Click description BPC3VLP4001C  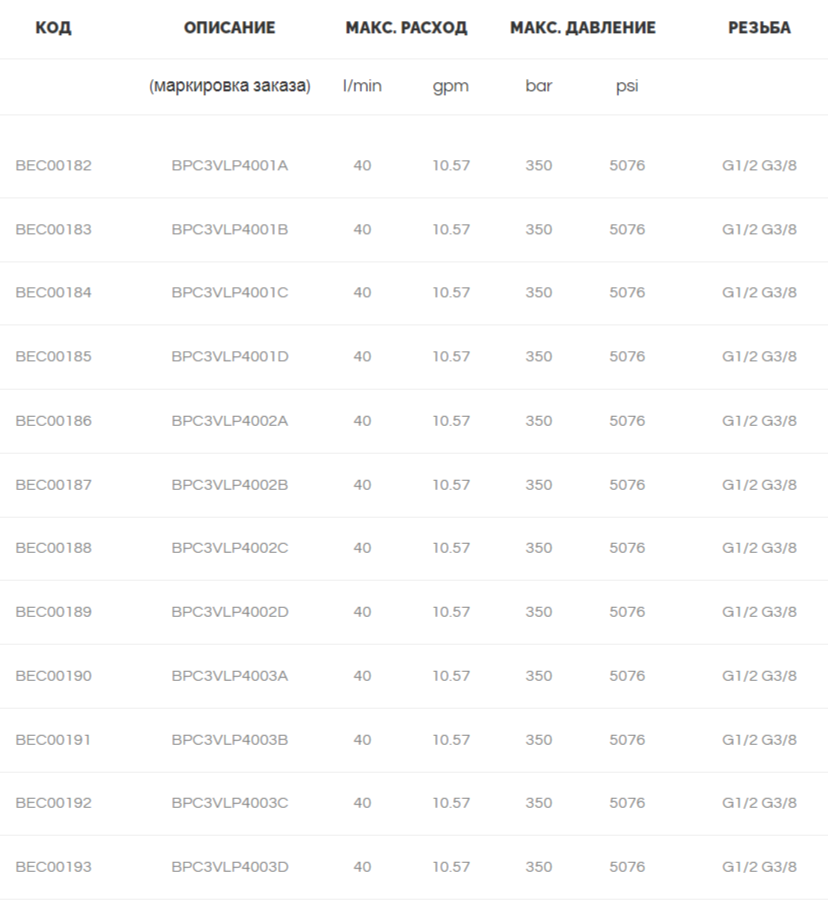point(230,292)
